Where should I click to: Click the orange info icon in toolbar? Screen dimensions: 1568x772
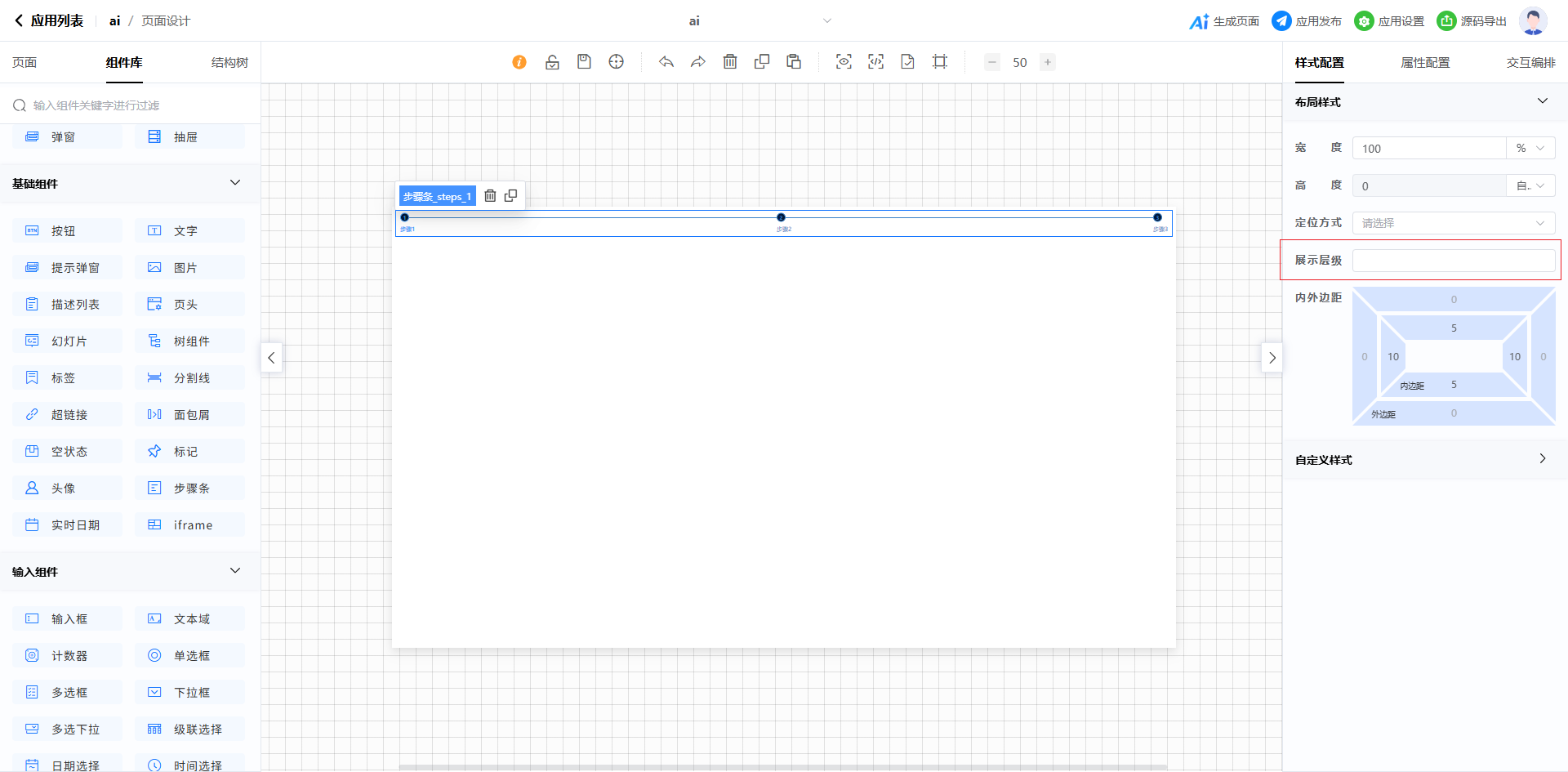coord(519,62)
